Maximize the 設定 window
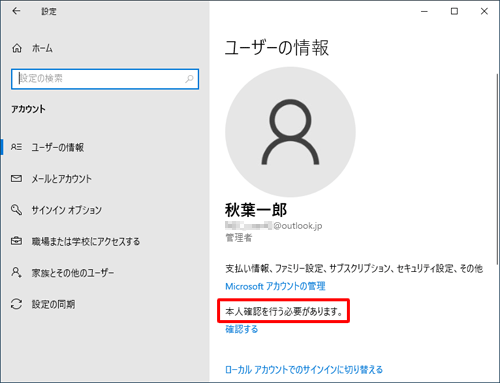The width and height of the screenshot is (500, 383). (x=454, y=11)
